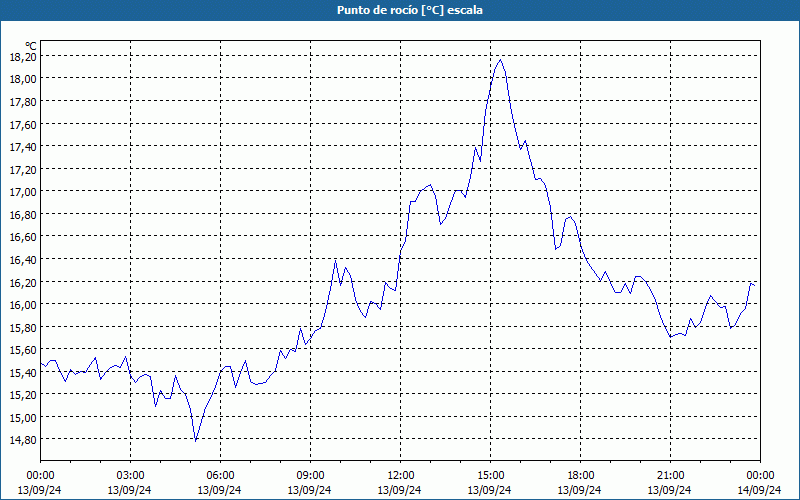Select the 15,40 y-axis label
Image resolution: width=800 pixels, height=500 pixels.
[23, 372]
